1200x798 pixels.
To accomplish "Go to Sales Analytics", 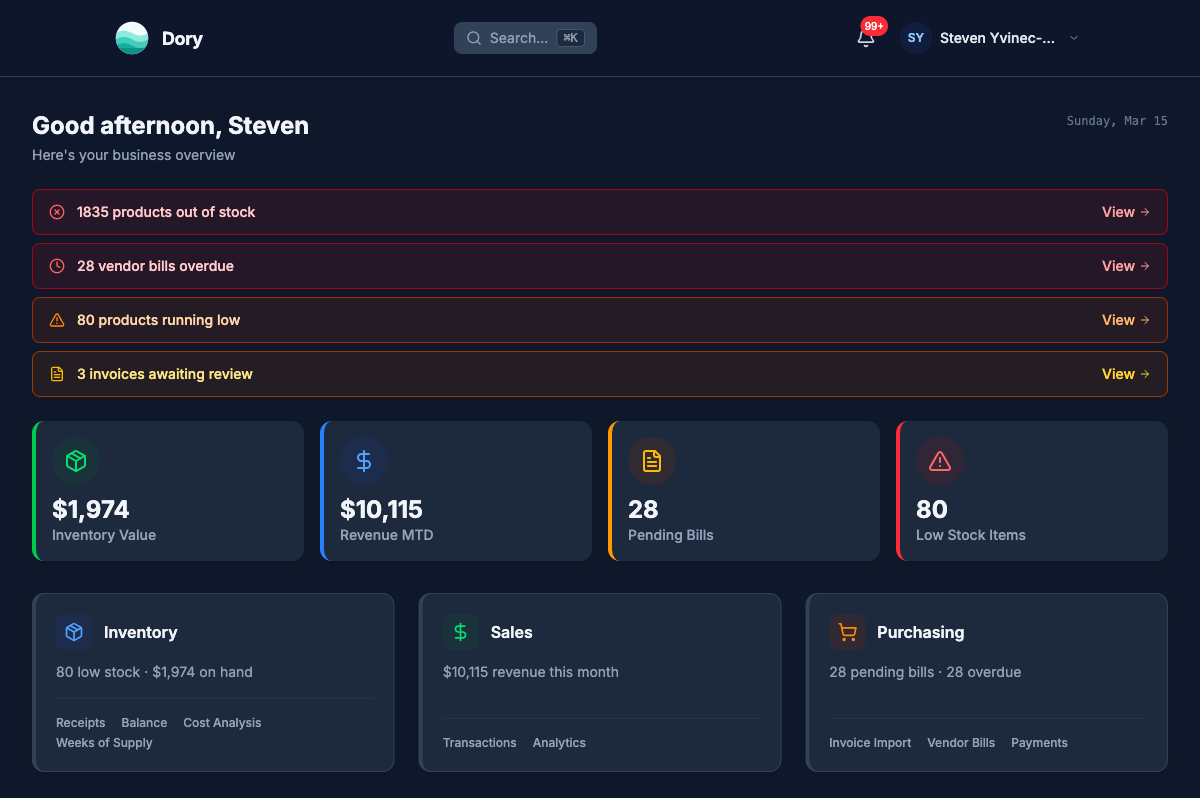I will (x=559, y=743).
